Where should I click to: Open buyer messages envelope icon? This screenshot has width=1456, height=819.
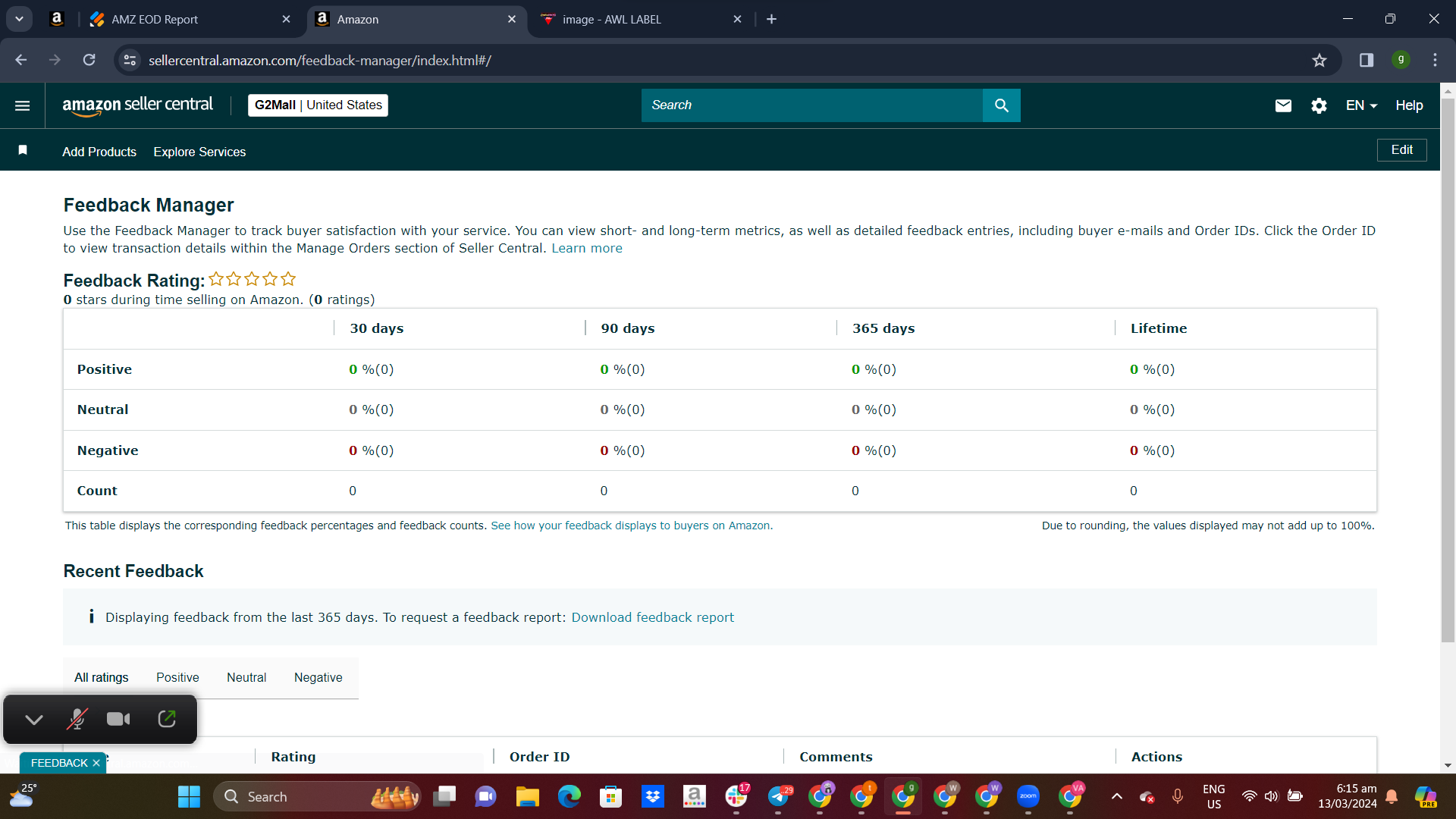[x=1283, y=105]
